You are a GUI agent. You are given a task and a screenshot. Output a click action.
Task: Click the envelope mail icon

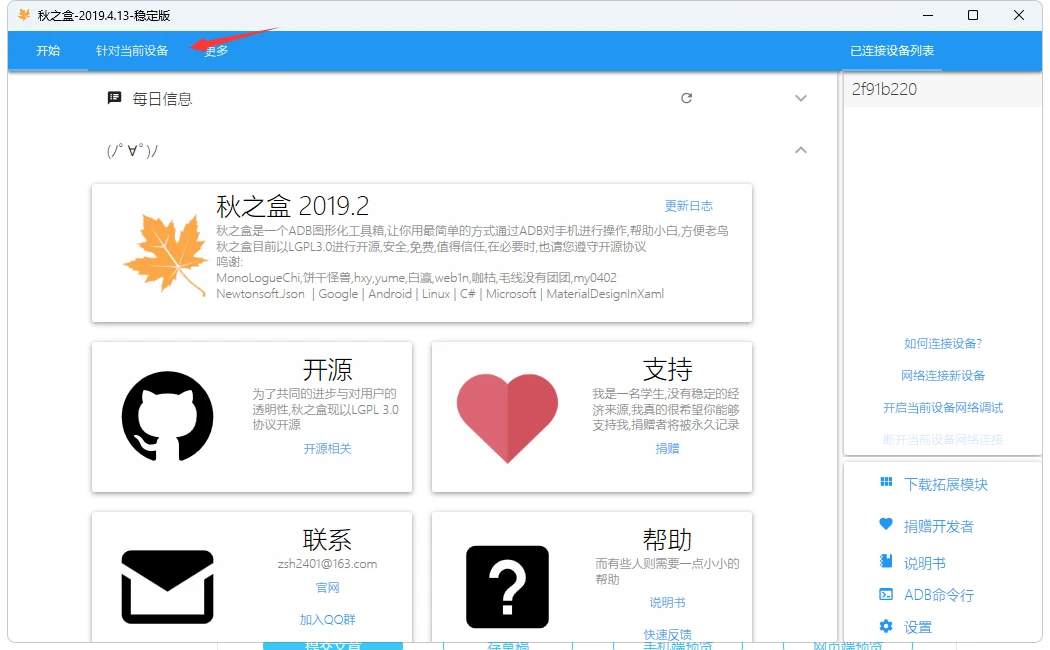167,586
